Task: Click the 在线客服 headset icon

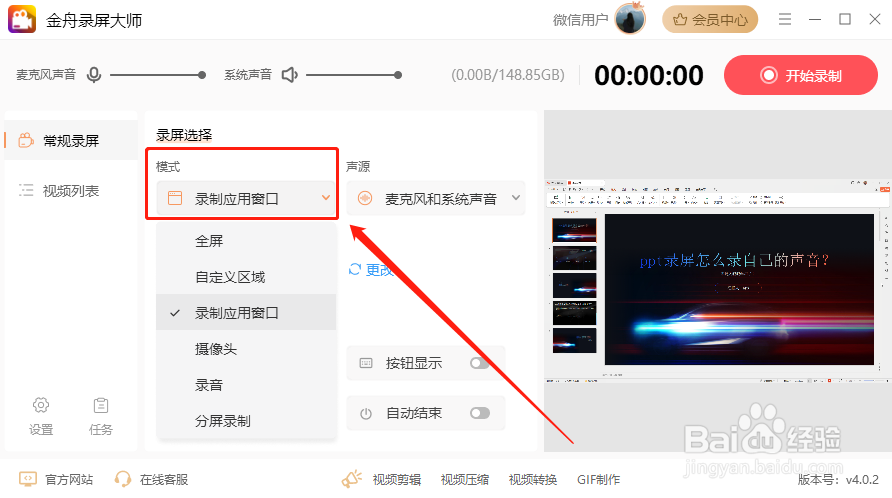Action: (x=122, y=479)
